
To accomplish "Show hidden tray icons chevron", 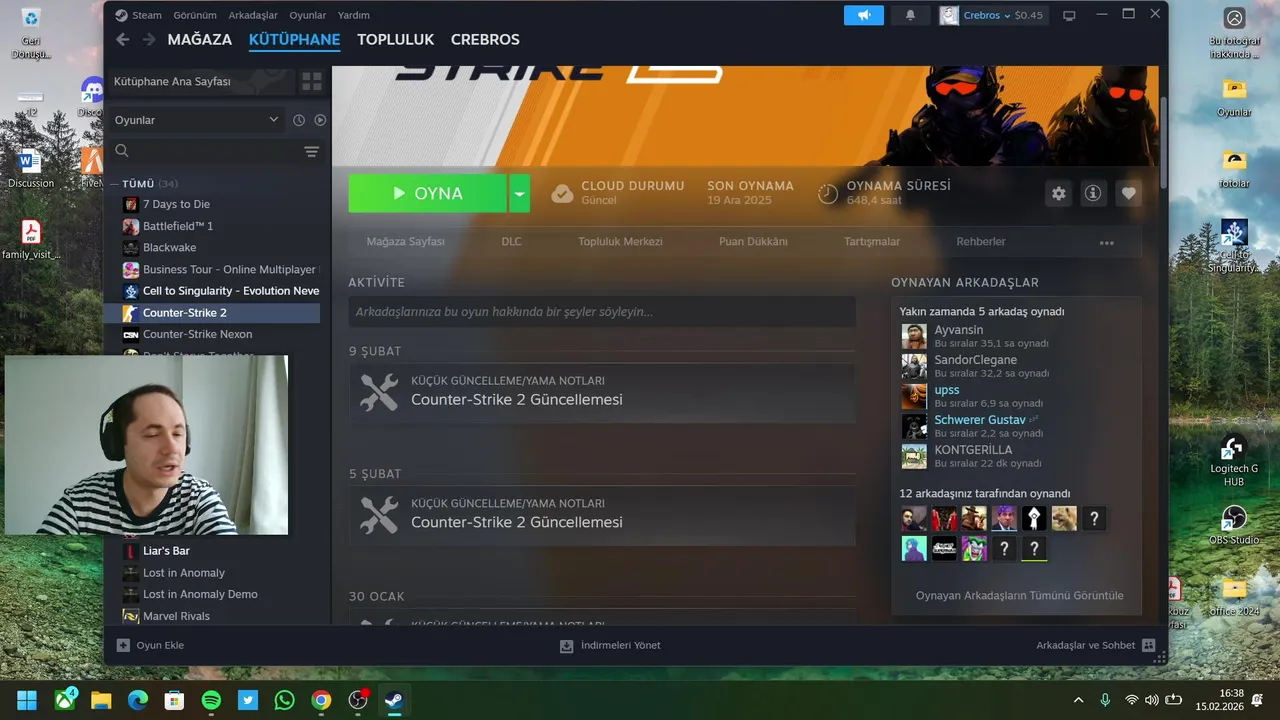I will (1078, 700).
